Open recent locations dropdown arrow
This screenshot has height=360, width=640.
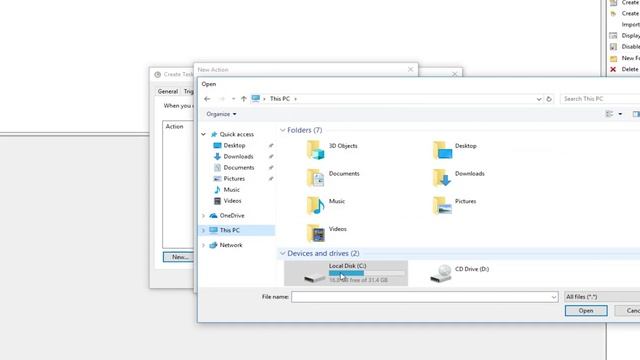pyautogui.click(x=233, y=99)
